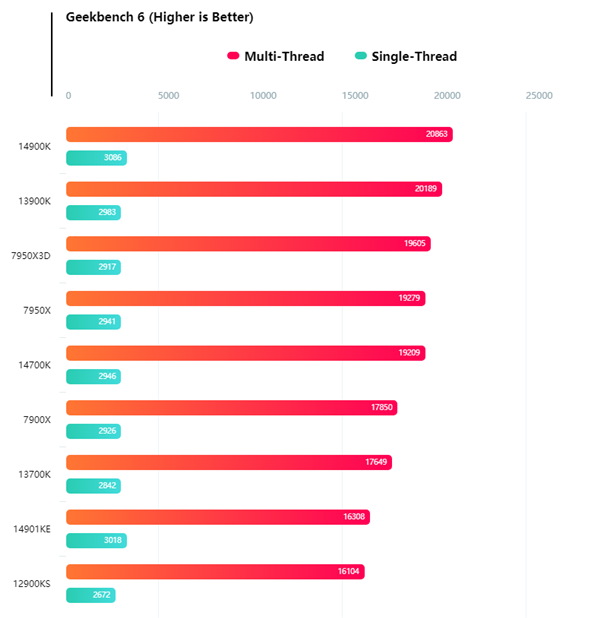The height and width of the screenshot is (618, 600).
Task: Click the 14901KE single-thread bar showing 3018
Action: click(96, 541)
